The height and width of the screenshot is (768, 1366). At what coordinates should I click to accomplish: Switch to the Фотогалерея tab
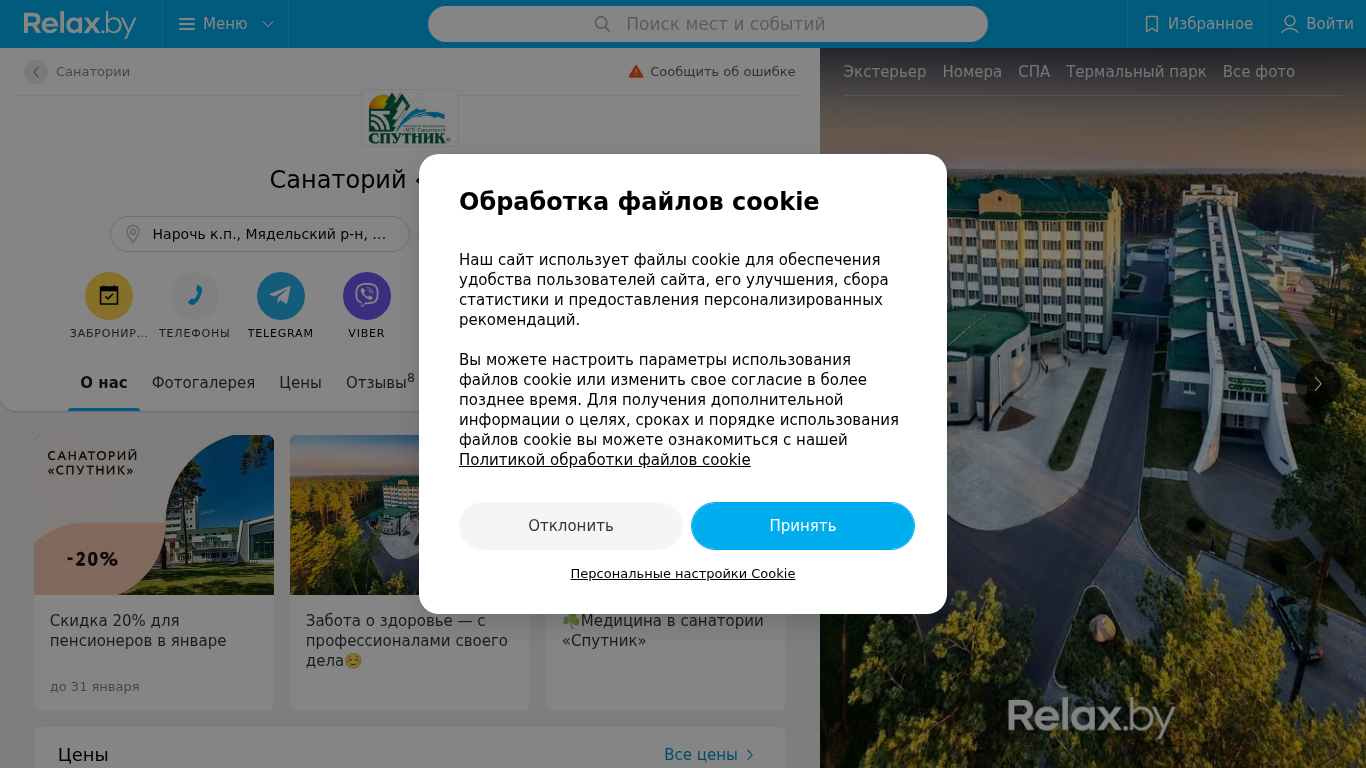[x=203, y=383]
